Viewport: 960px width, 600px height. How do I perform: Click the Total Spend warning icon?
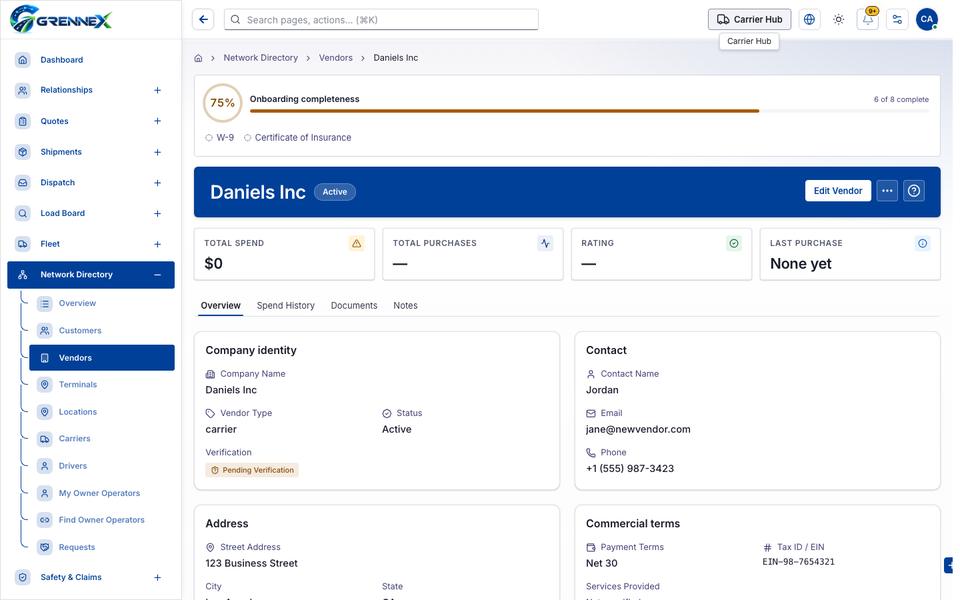tap(356, 244)
